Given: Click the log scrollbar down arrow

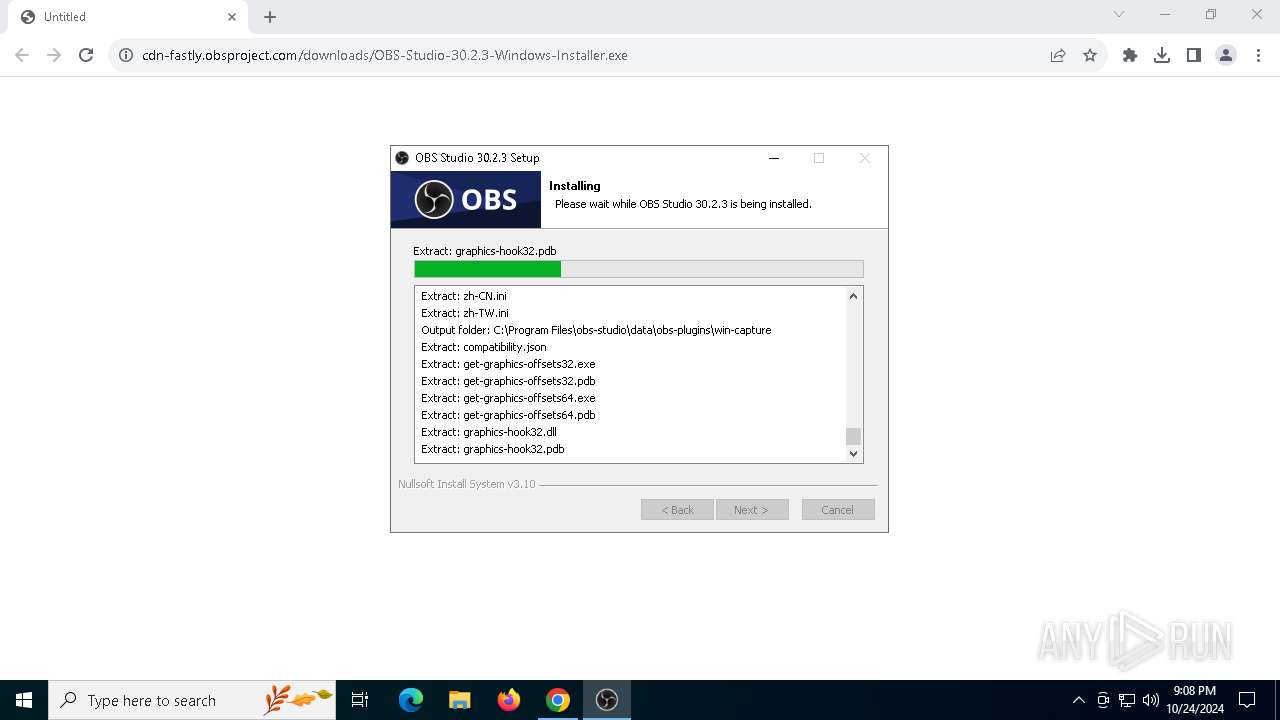Looking at the screenshot, I should coord(853,453).
